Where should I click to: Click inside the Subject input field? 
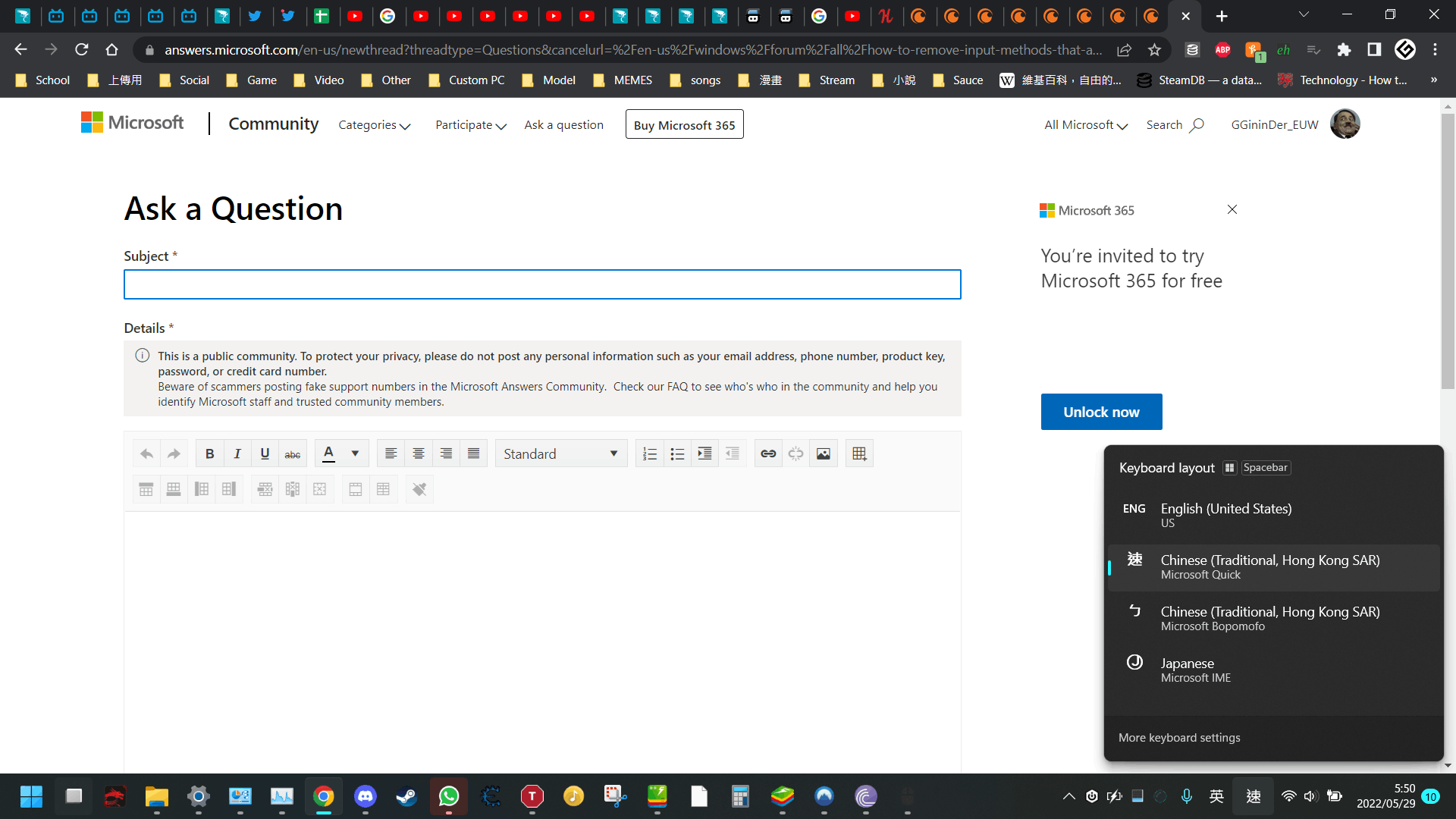pyautogui.click(x=541, y=284)
